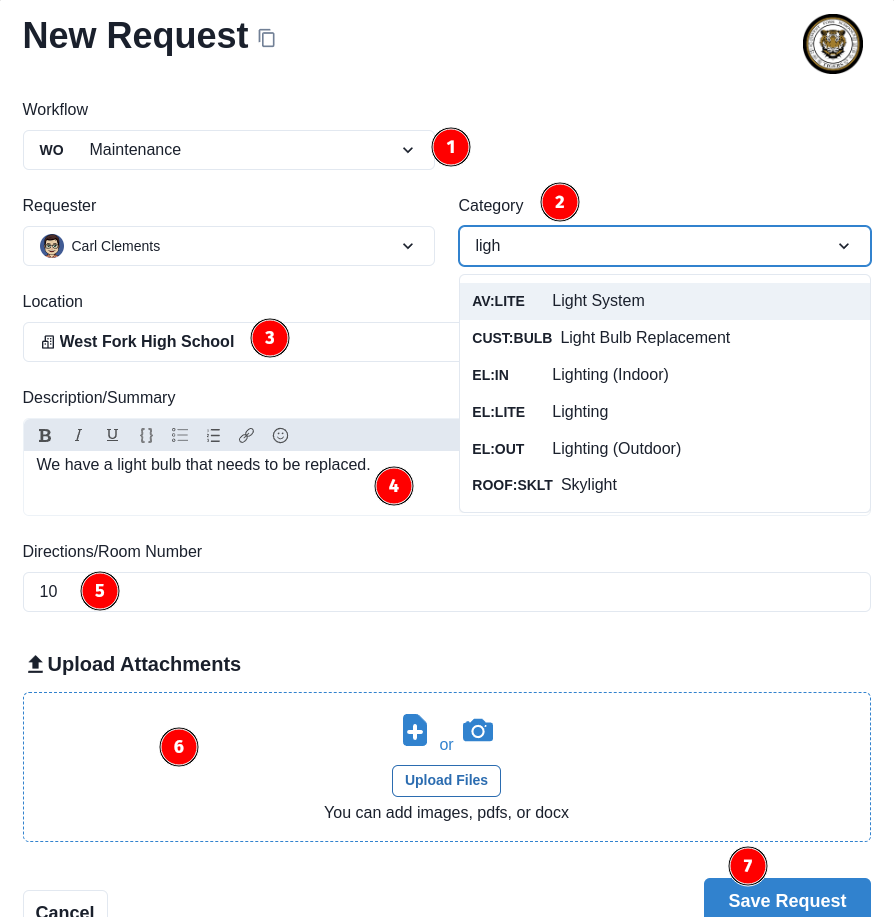This screenshot has height=917, width=894.
Task: Toggle bold formatting in description toolbar
Action: (x=44, y=435)
